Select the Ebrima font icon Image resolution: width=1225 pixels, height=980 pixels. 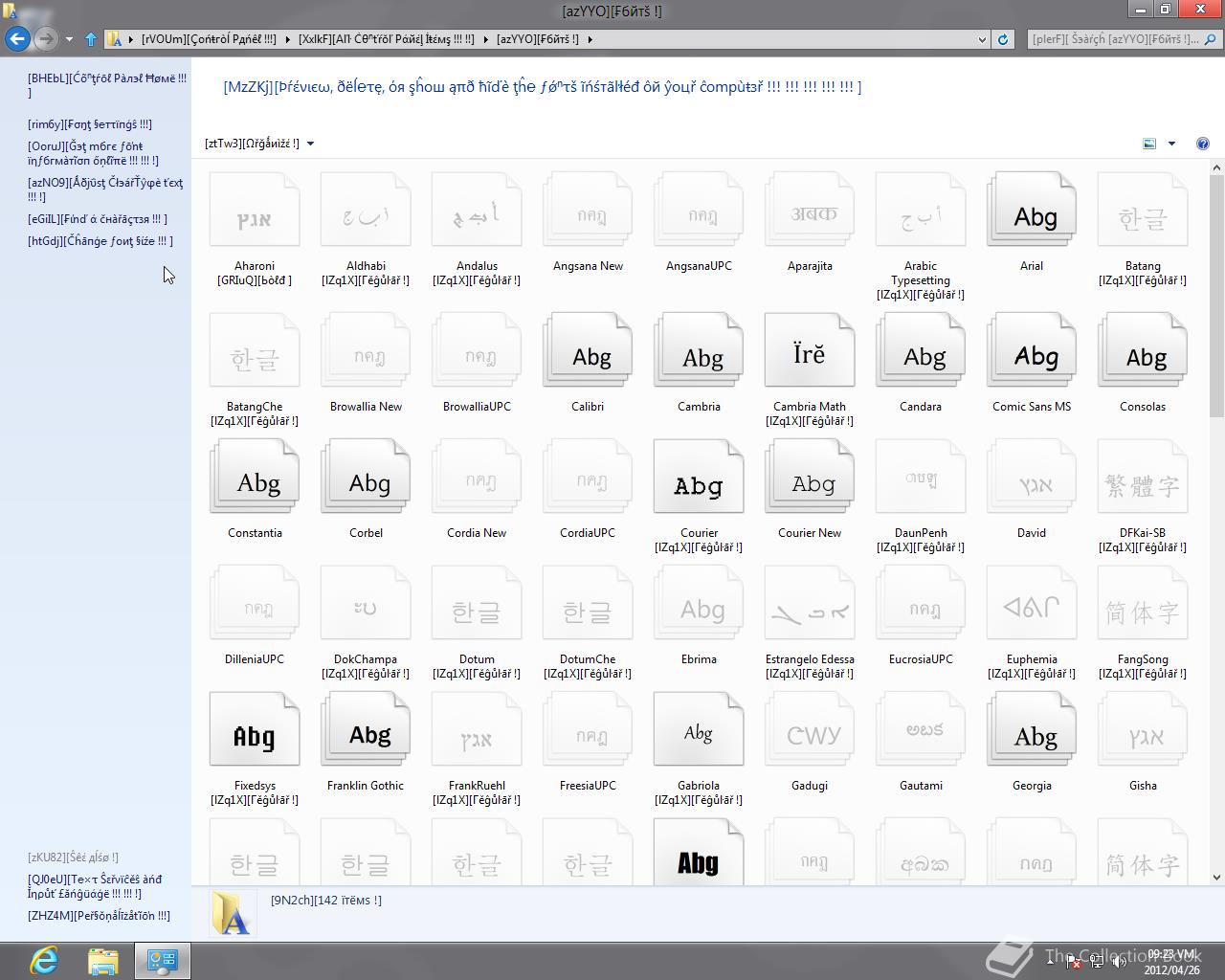(x=699, y=604)
